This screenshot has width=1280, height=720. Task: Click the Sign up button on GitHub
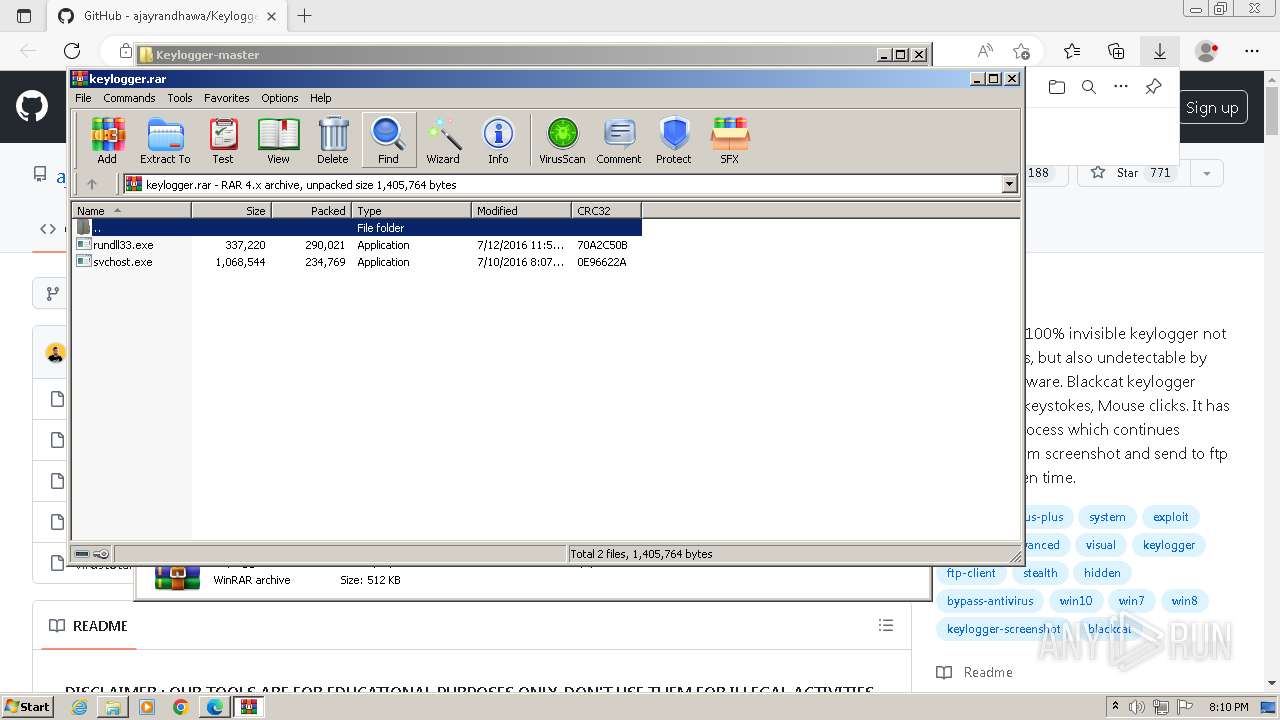(1212, 108)
